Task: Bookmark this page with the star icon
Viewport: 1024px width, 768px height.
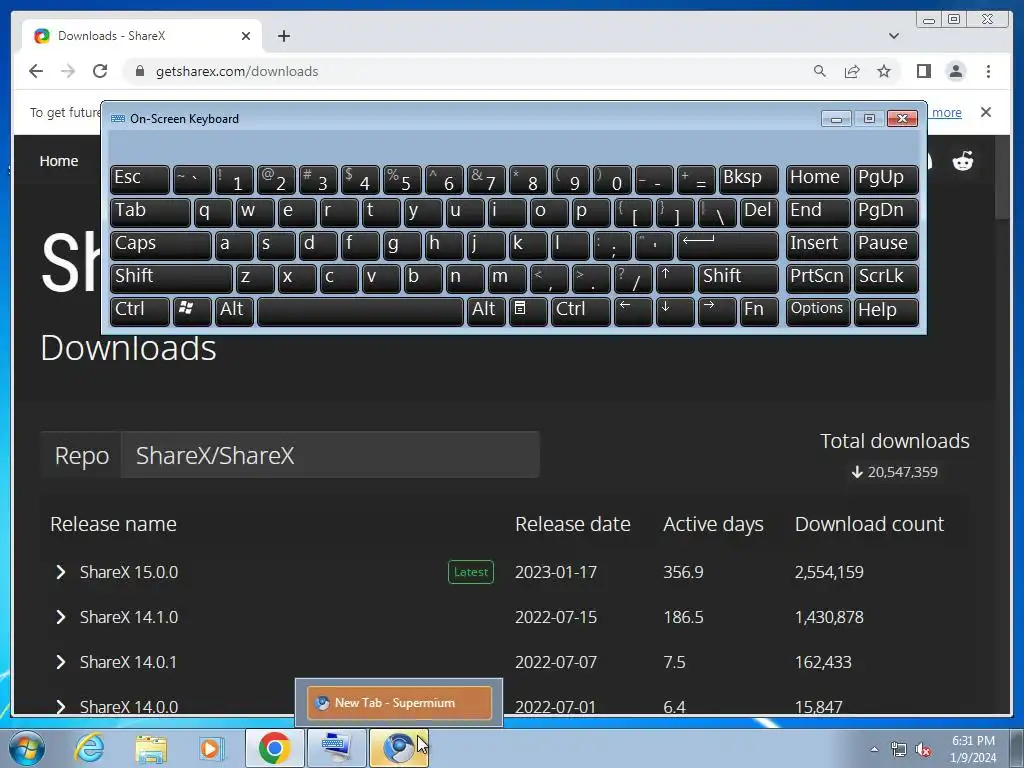Action: coord(884,71)
